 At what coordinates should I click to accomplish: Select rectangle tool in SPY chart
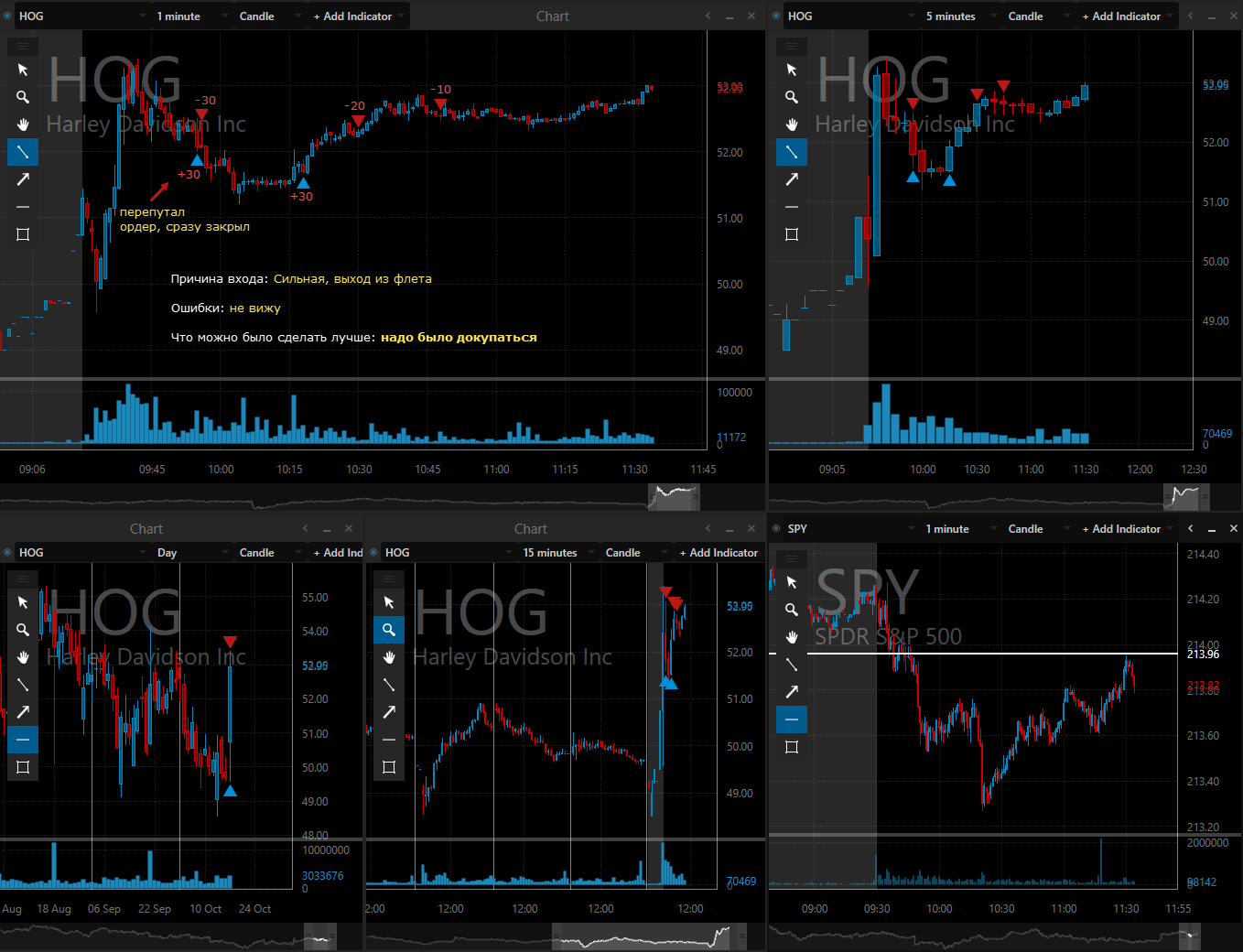tap(792, 747)
